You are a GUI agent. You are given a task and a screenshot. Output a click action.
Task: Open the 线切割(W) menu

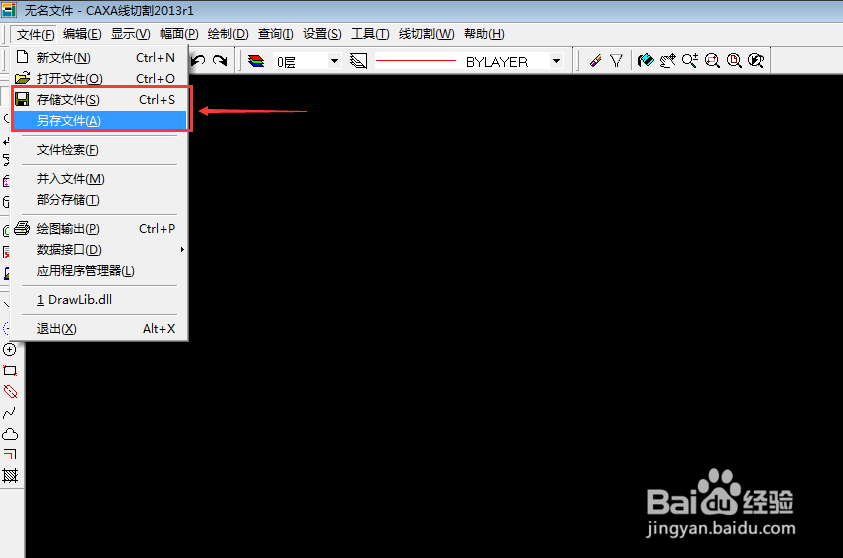426,34
